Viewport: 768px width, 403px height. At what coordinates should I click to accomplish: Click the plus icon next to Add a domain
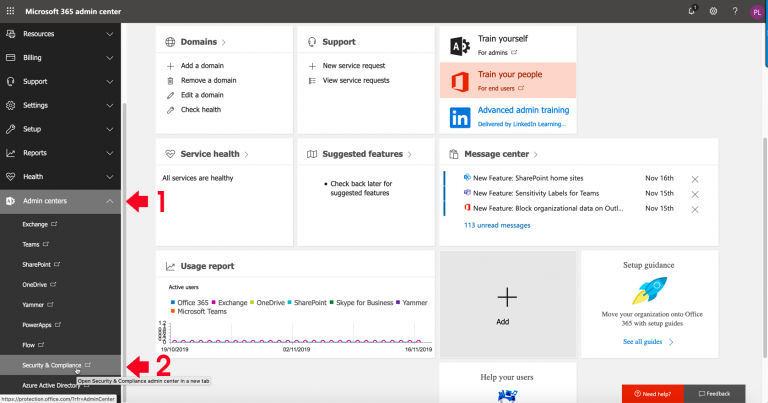pyautogui.click(x=170, y=66)
